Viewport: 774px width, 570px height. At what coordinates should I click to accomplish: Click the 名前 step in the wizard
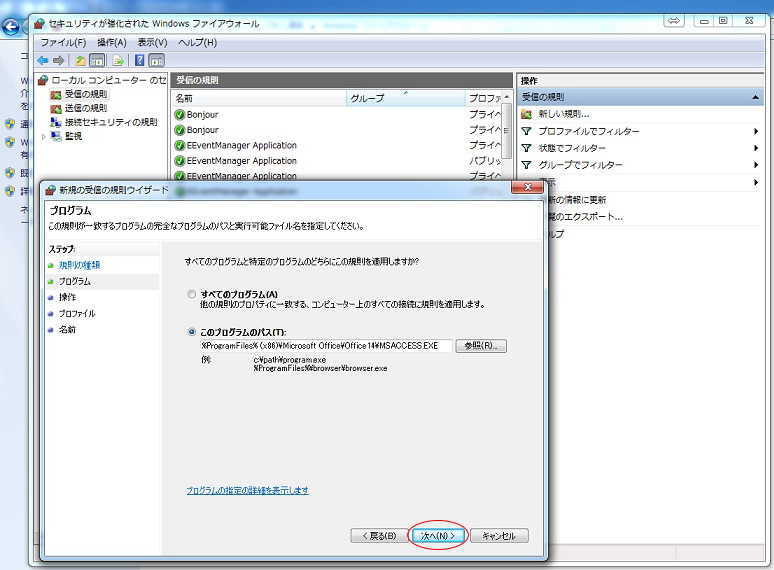[x=67, y=329]
